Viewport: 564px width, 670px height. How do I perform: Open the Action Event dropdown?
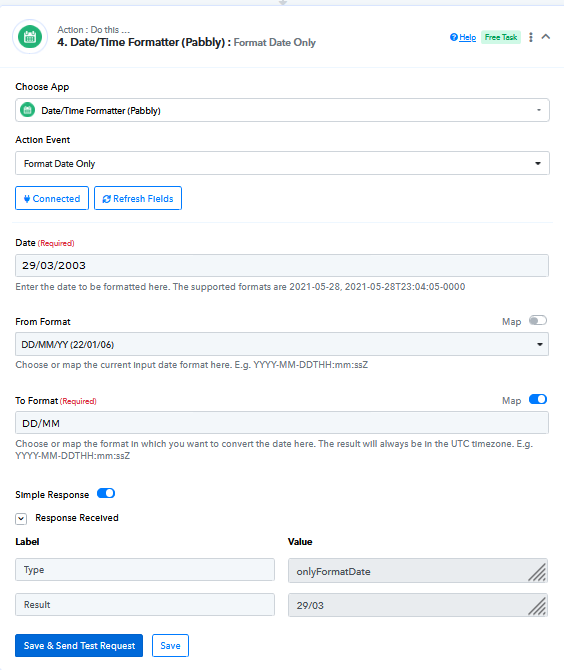282,163
